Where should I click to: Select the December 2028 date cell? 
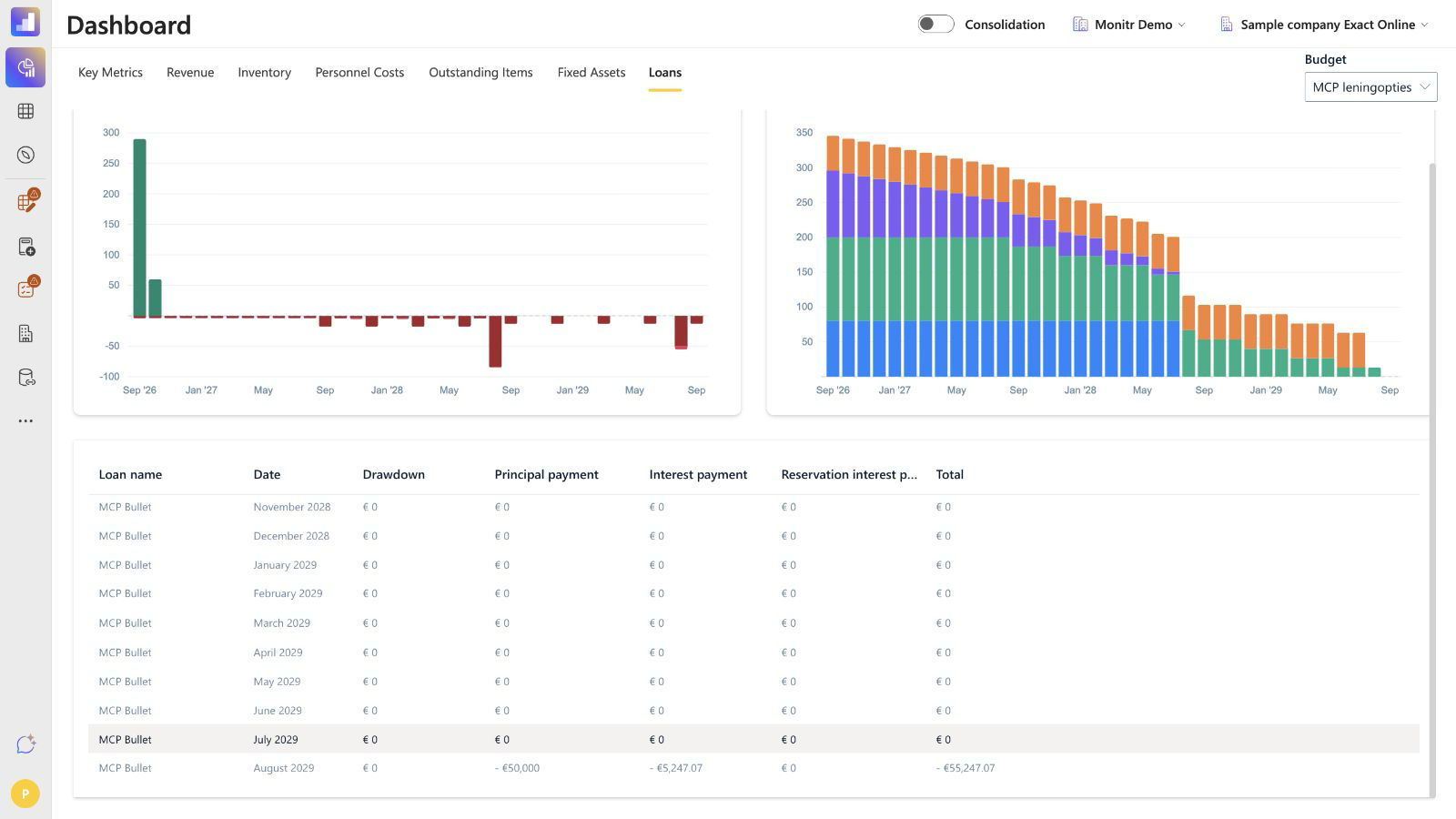click(x=291, y=536)
